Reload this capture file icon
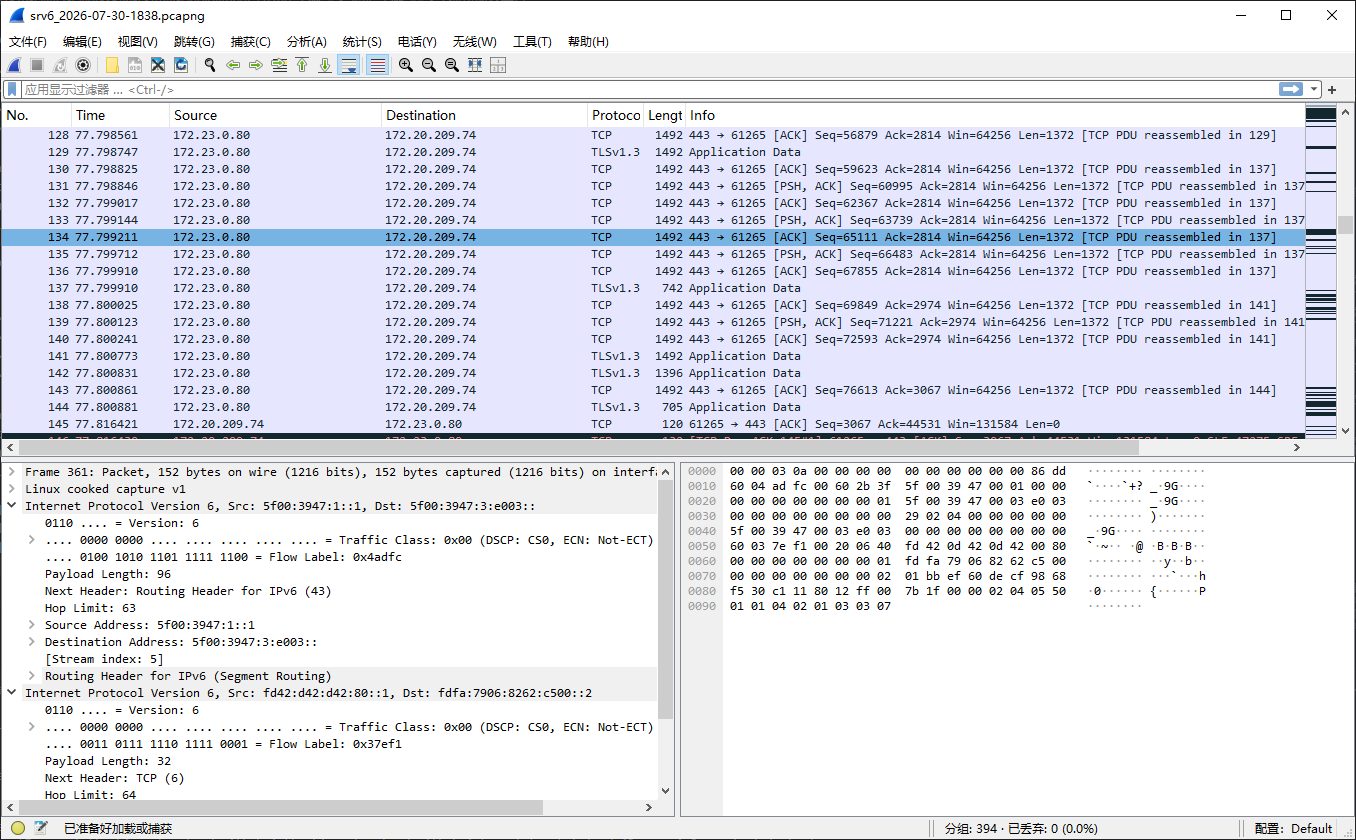This screenshot has height=840, width=1356. [181, 65]
